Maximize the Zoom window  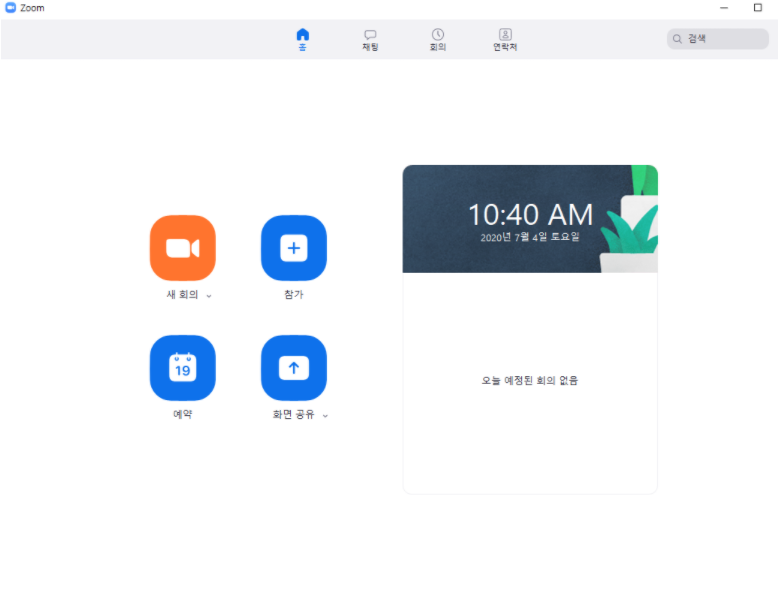[758, 7]
